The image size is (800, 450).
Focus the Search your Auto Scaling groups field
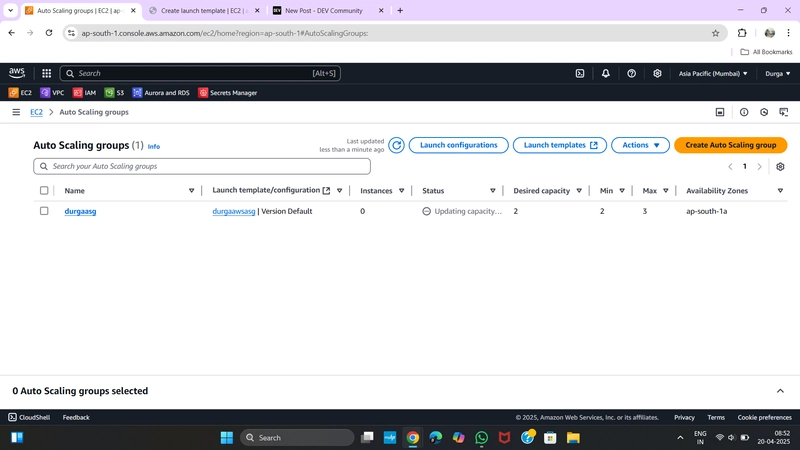pyautogui.click(x=202, y=166)
